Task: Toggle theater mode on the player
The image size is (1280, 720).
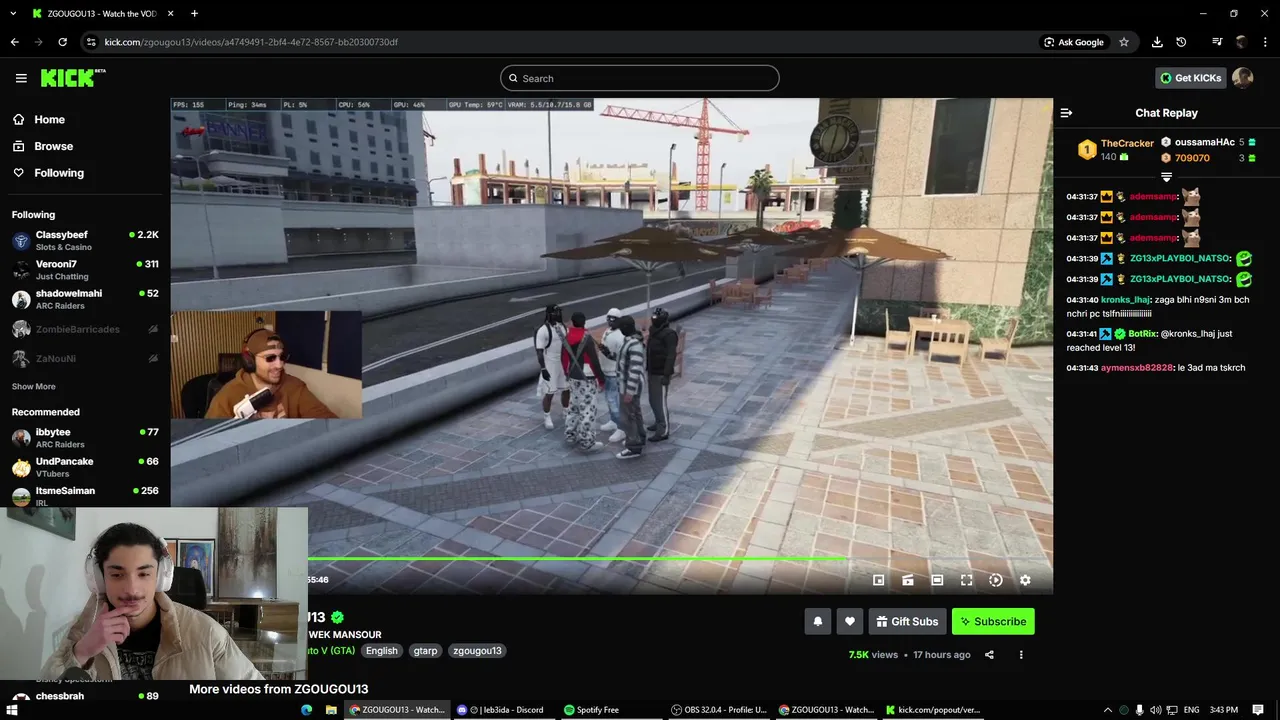Action: (937, 580)
